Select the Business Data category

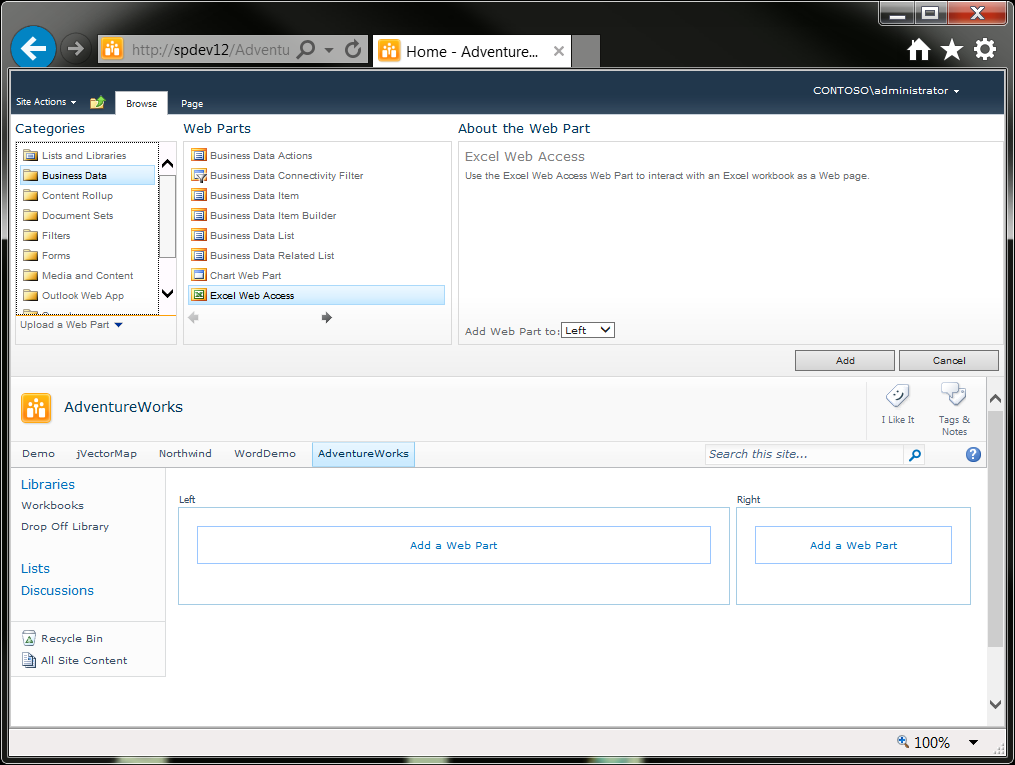87,175
